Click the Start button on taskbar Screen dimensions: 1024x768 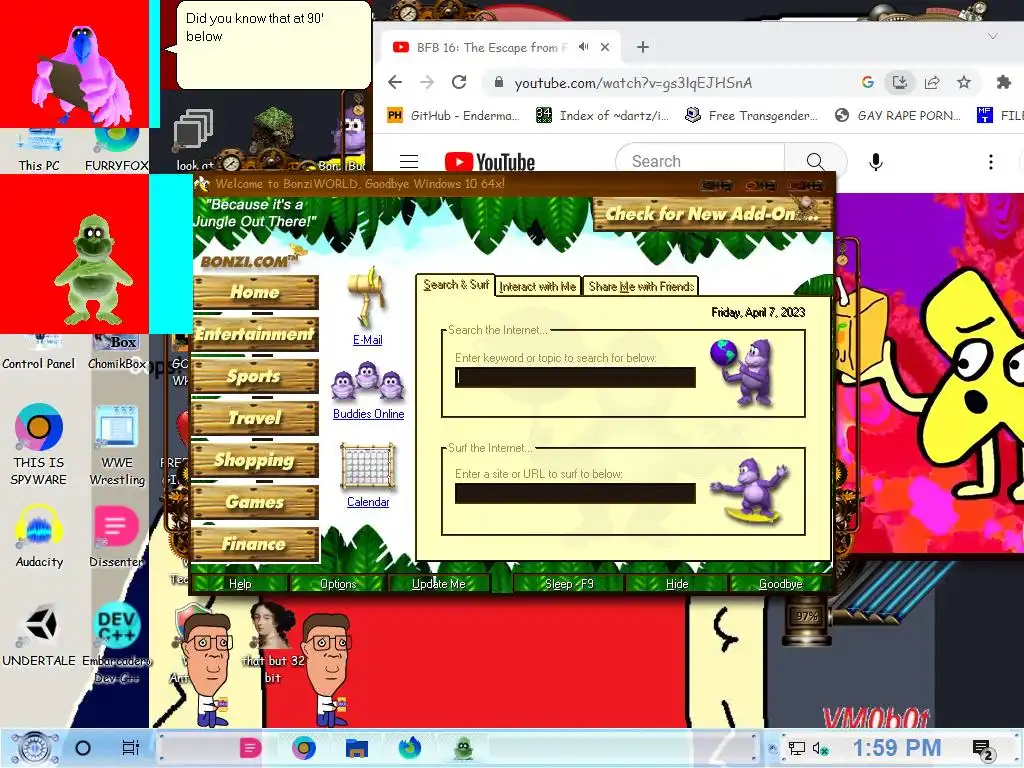(x=36, y=748)
